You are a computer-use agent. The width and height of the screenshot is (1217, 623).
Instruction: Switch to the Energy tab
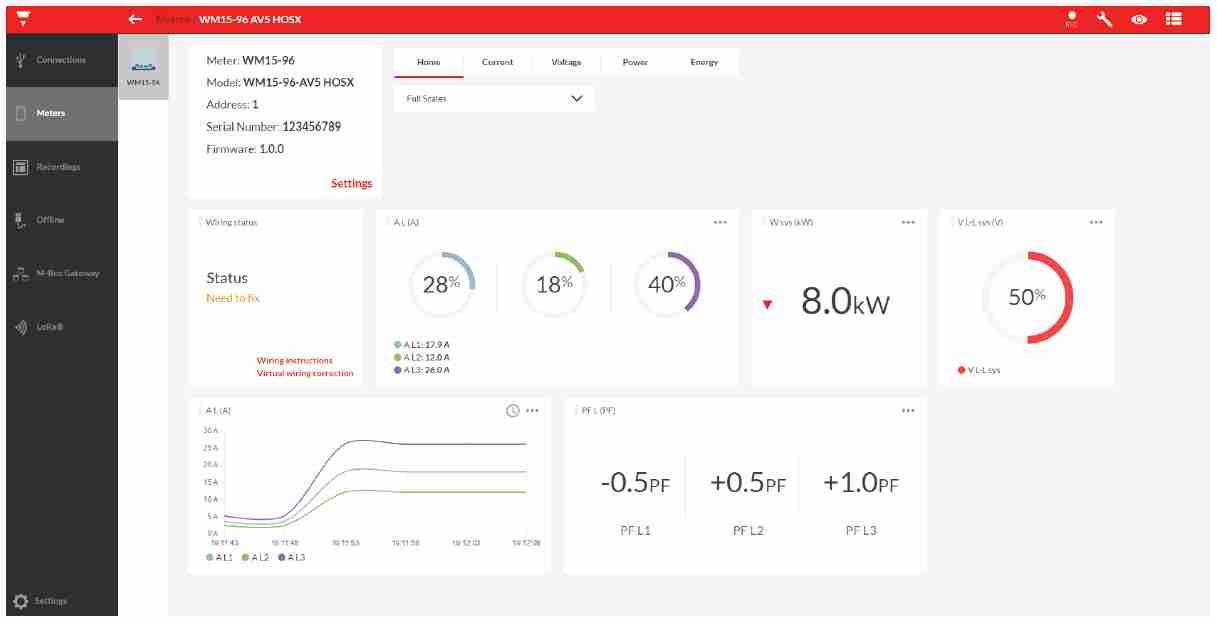pos(704,62)
